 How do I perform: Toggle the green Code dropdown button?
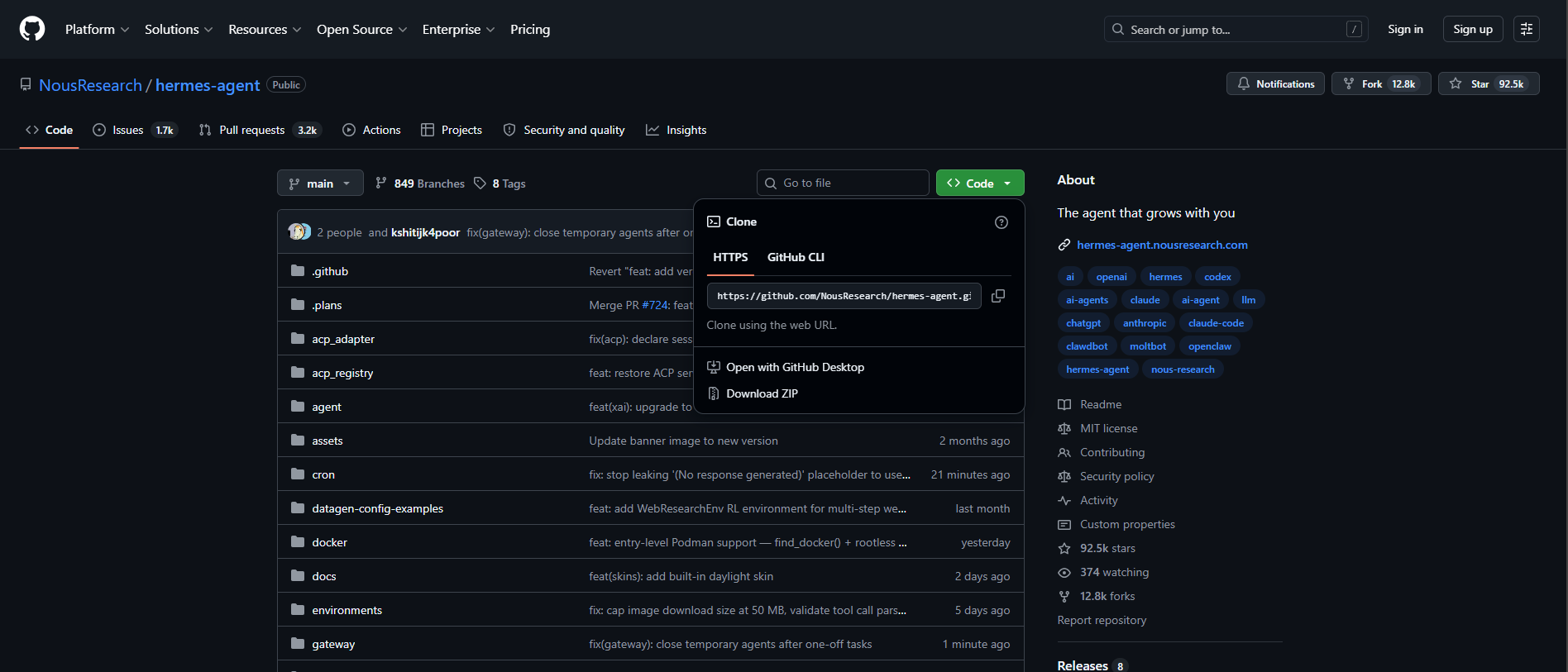point(980,183)
